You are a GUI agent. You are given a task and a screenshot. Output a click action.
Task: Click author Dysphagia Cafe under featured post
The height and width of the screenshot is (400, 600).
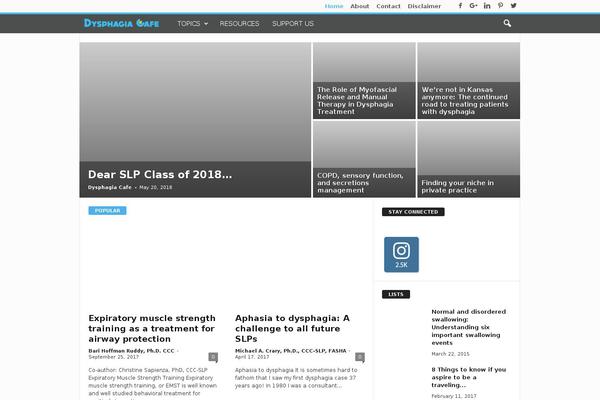click(109, 188)
